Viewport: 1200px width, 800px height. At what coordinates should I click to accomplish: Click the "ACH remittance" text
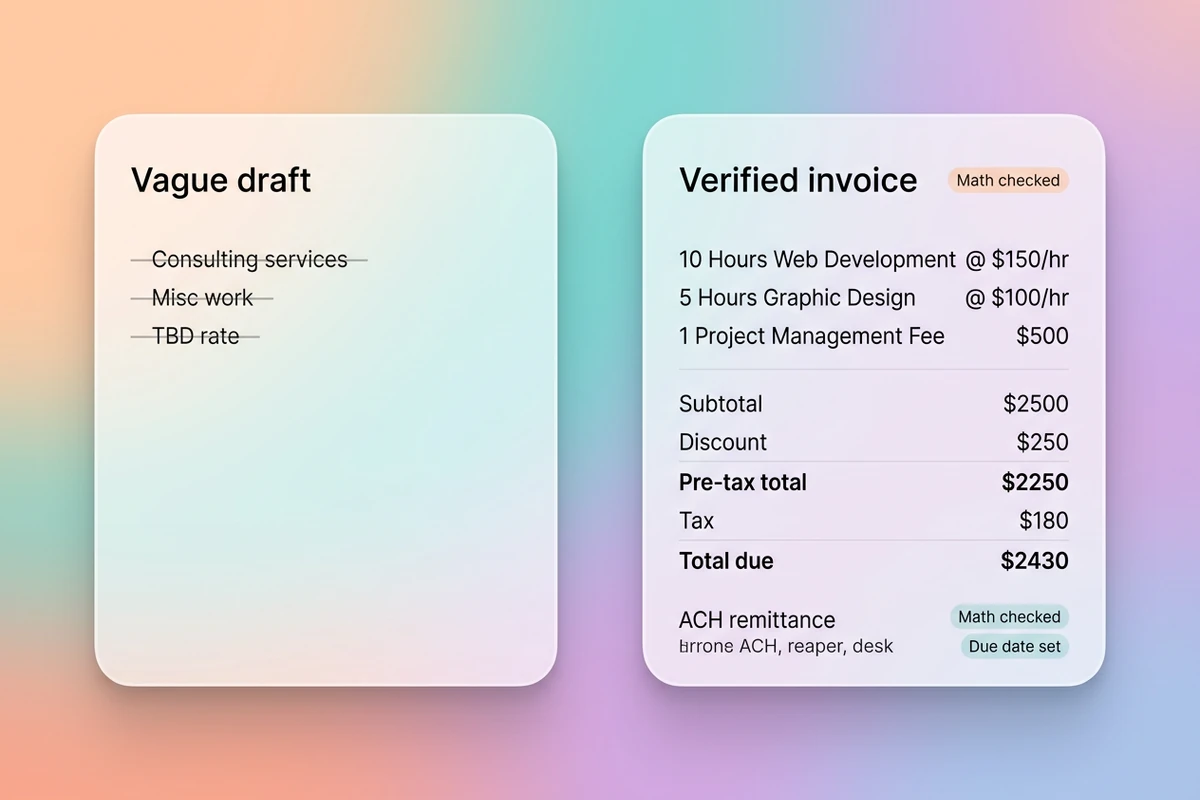(757, 620)
